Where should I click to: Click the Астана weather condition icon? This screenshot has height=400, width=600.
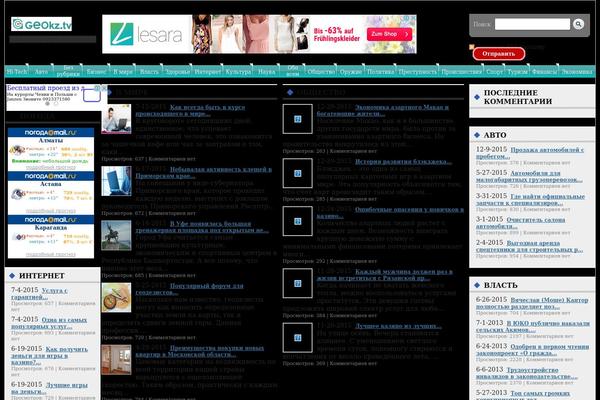coord(18,194)
